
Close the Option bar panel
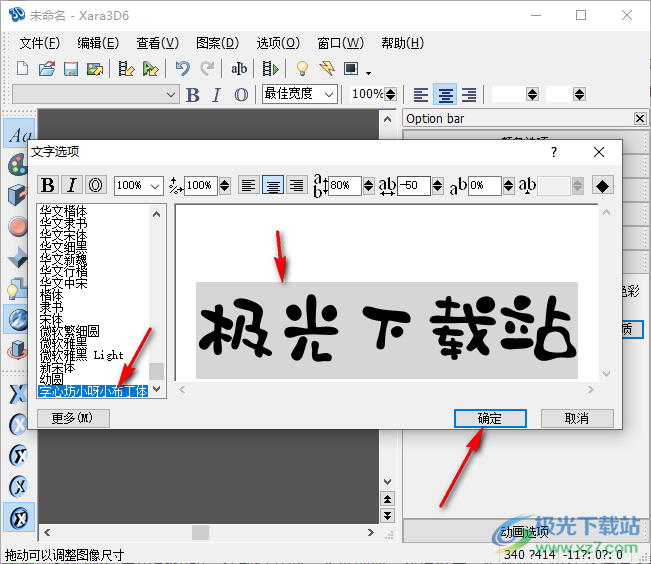point(640,119)
